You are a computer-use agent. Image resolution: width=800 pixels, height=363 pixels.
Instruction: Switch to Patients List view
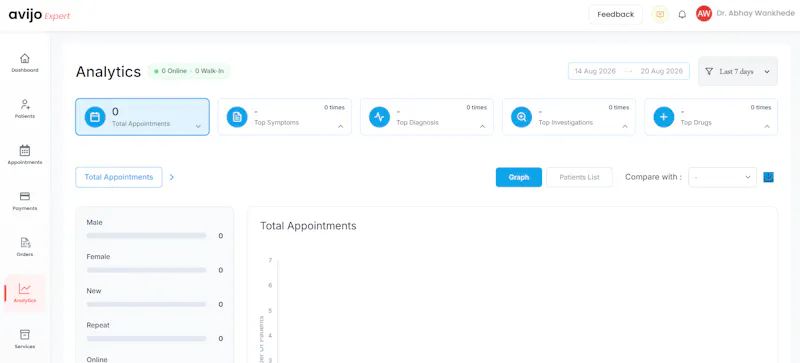click(579, 177)
